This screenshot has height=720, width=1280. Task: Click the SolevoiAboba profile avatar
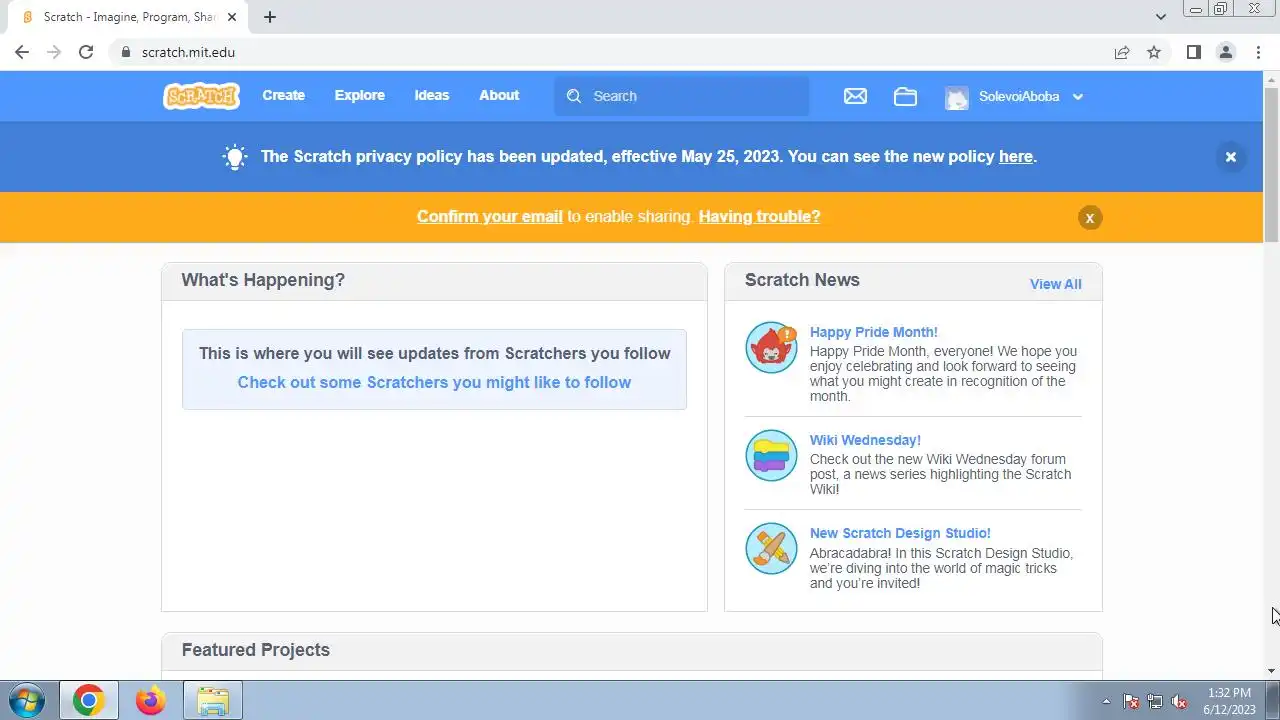(x=957, y=97)
